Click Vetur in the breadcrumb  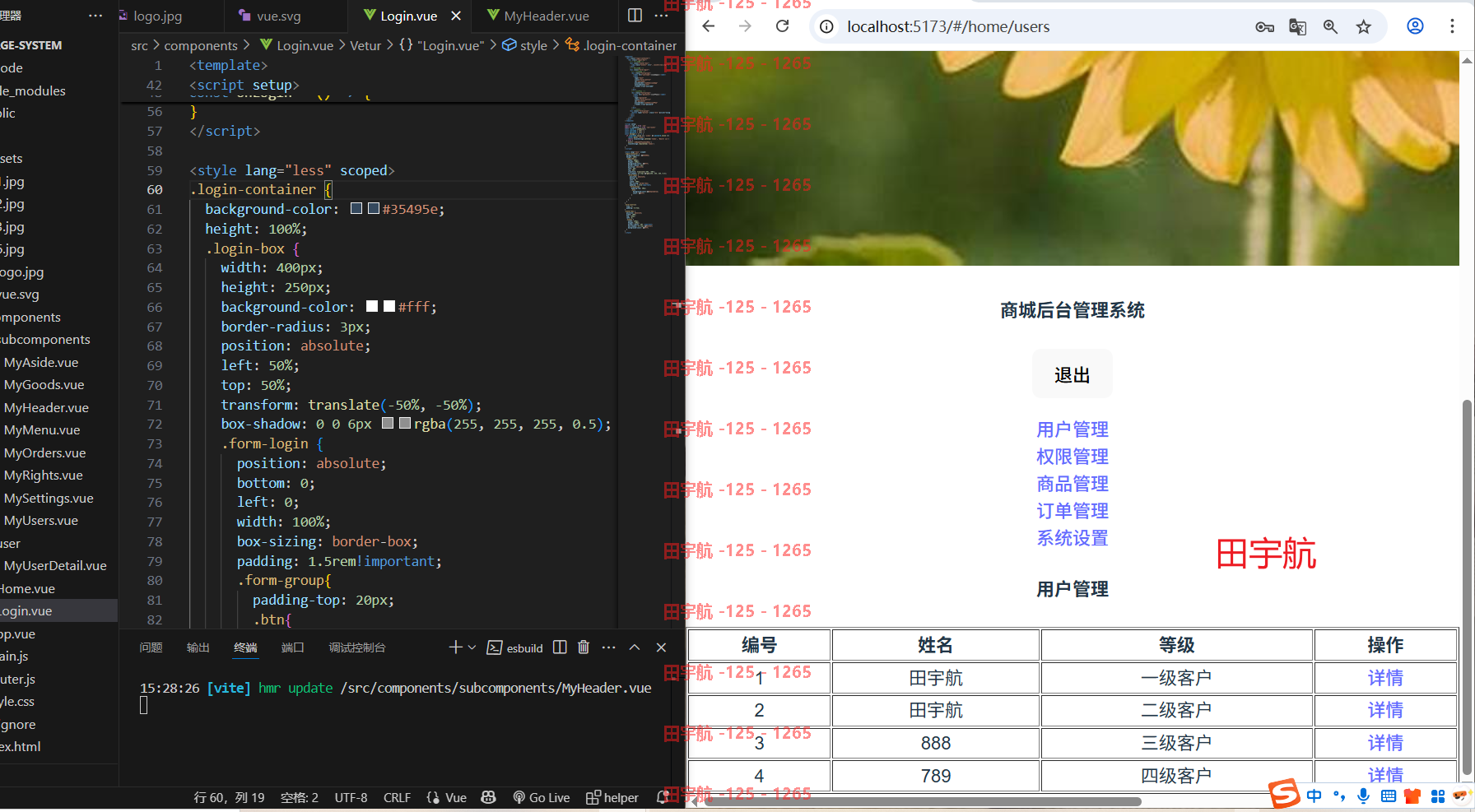(x=365, y=45)
